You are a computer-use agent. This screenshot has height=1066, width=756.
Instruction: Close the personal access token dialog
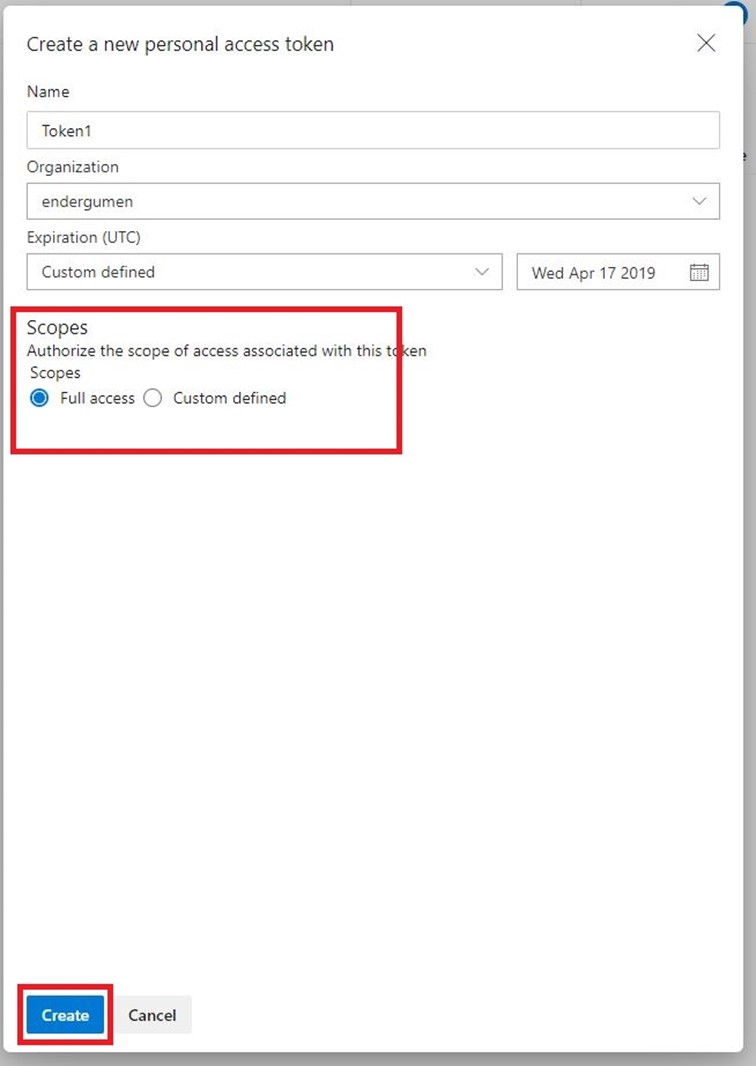(706, 43)
